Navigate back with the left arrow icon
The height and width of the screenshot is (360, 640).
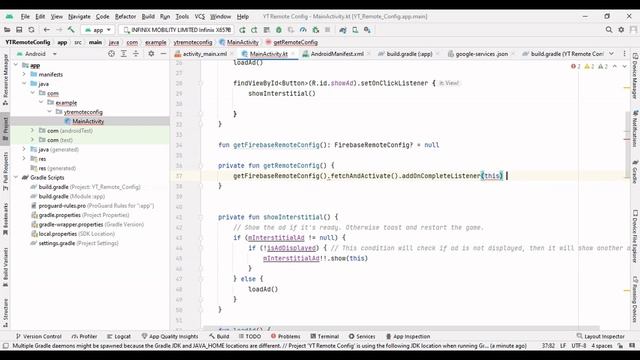point(47,30)
